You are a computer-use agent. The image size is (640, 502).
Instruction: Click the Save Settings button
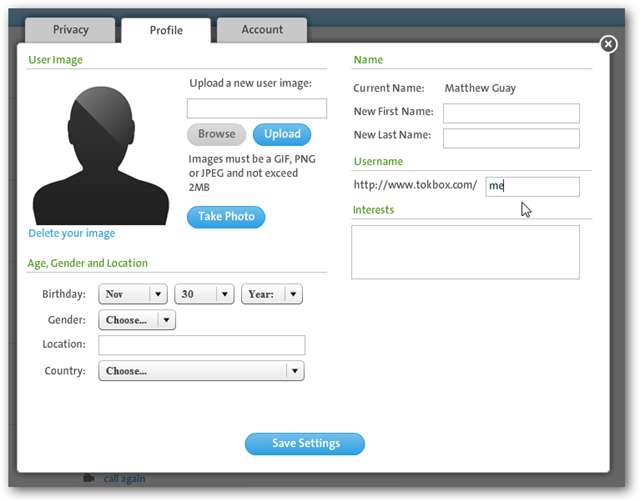tap(305, 444)
